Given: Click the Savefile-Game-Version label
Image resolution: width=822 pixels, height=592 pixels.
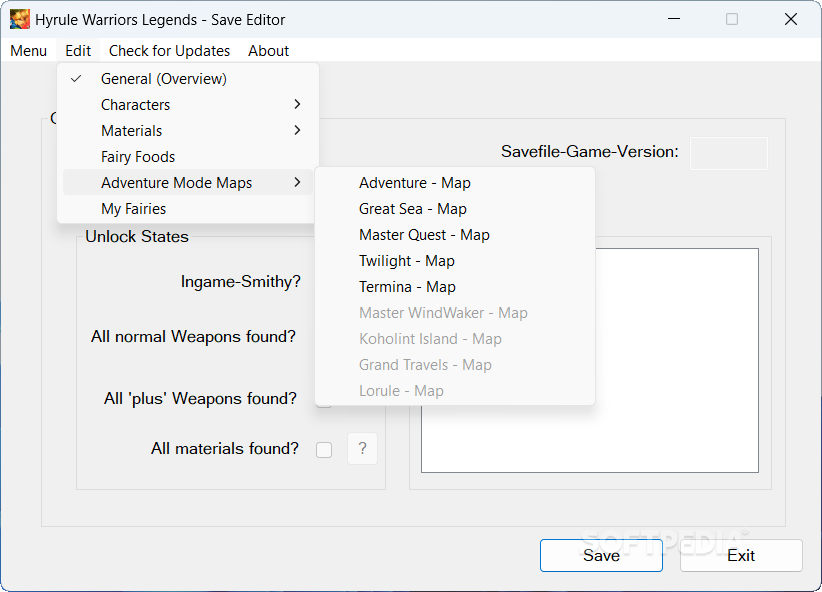Looking at the screenshot, I should [590, 152].
